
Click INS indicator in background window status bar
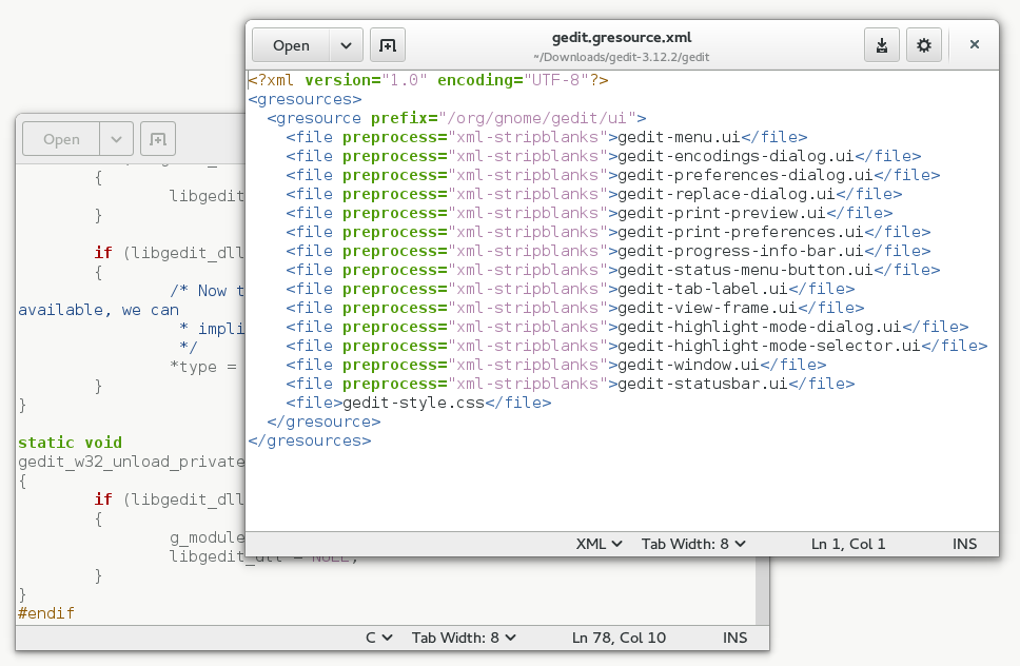[x=735, y=637]
